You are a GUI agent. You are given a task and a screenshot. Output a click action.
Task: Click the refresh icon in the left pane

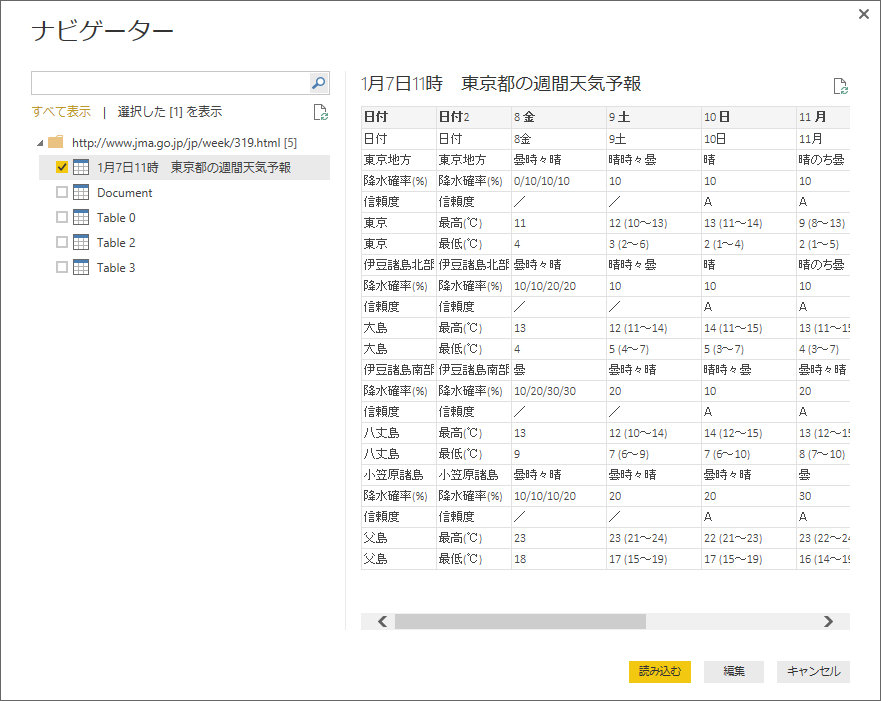[320, 112]
